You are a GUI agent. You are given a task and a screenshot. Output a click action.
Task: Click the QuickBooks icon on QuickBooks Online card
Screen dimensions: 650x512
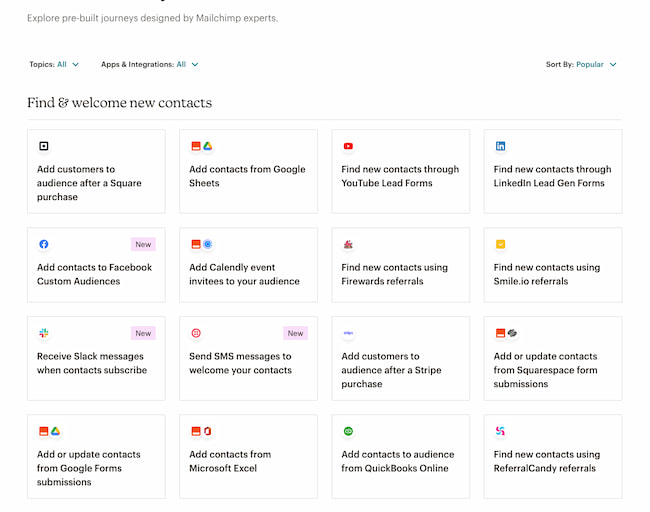[x=348, y=431]
